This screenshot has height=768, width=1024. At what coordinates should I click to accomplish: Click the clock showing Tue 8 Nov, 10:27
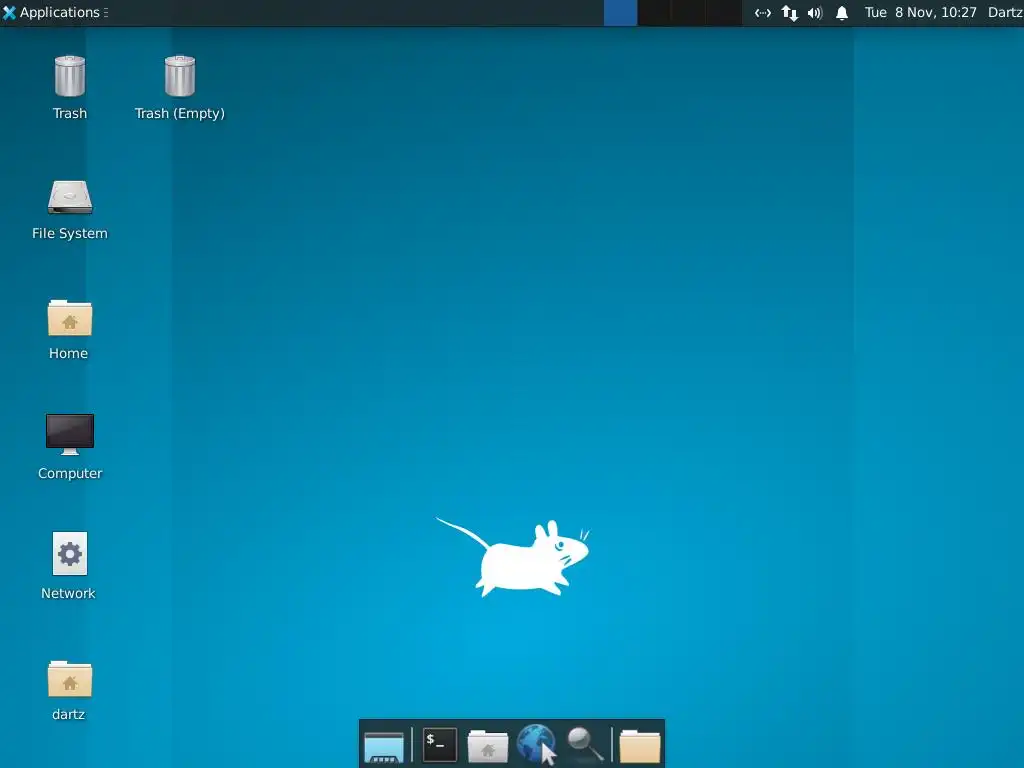(921, 12)
